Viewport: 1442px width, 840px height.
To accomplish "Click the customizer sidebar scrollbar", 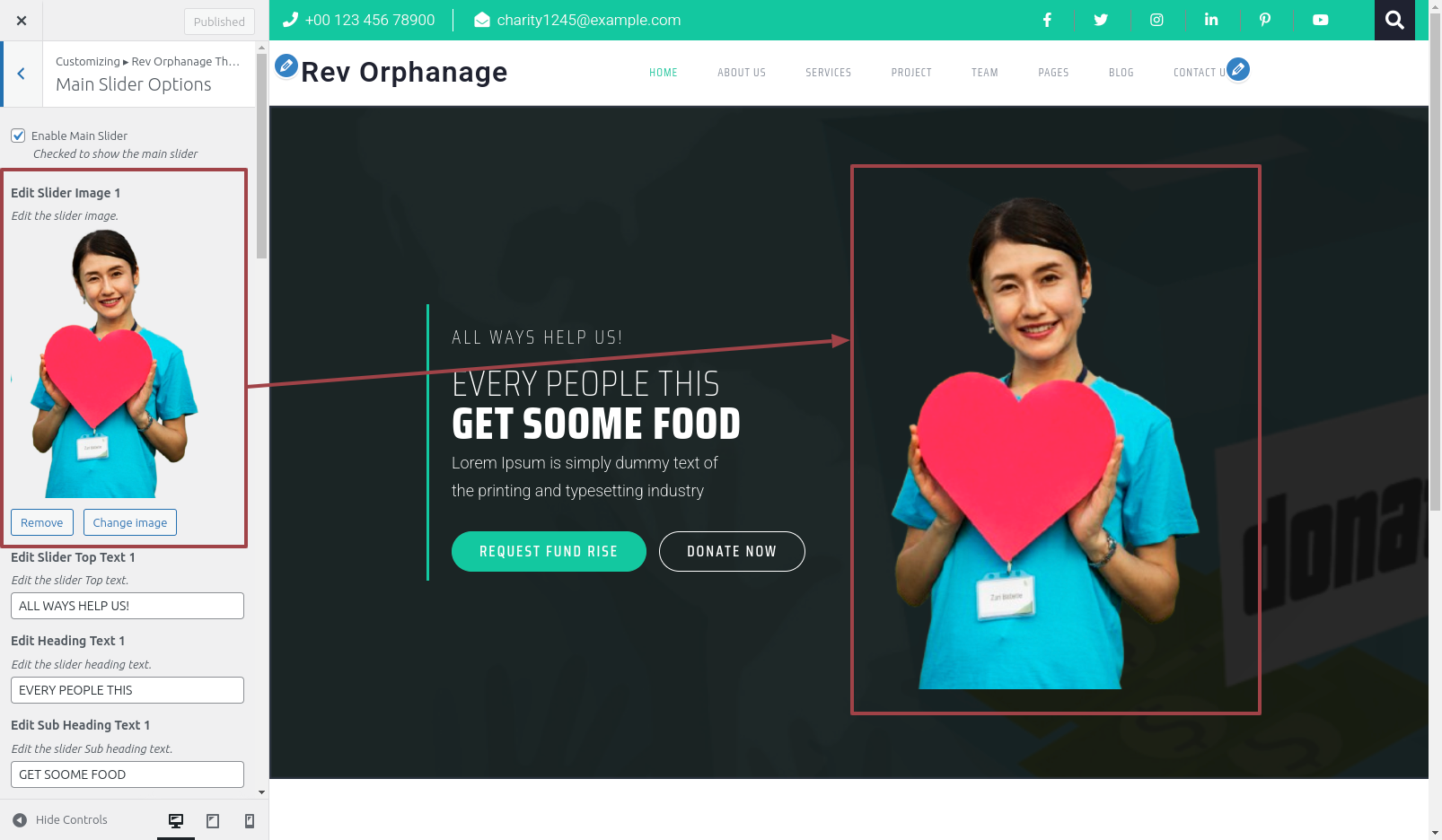I will (262, 156).
